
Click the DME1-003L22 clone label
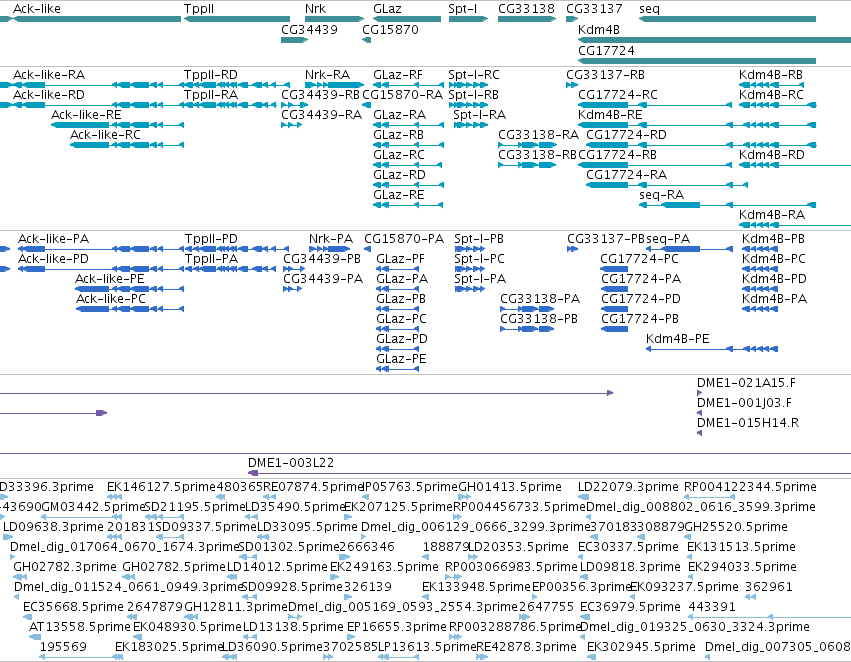click(291, 463)
